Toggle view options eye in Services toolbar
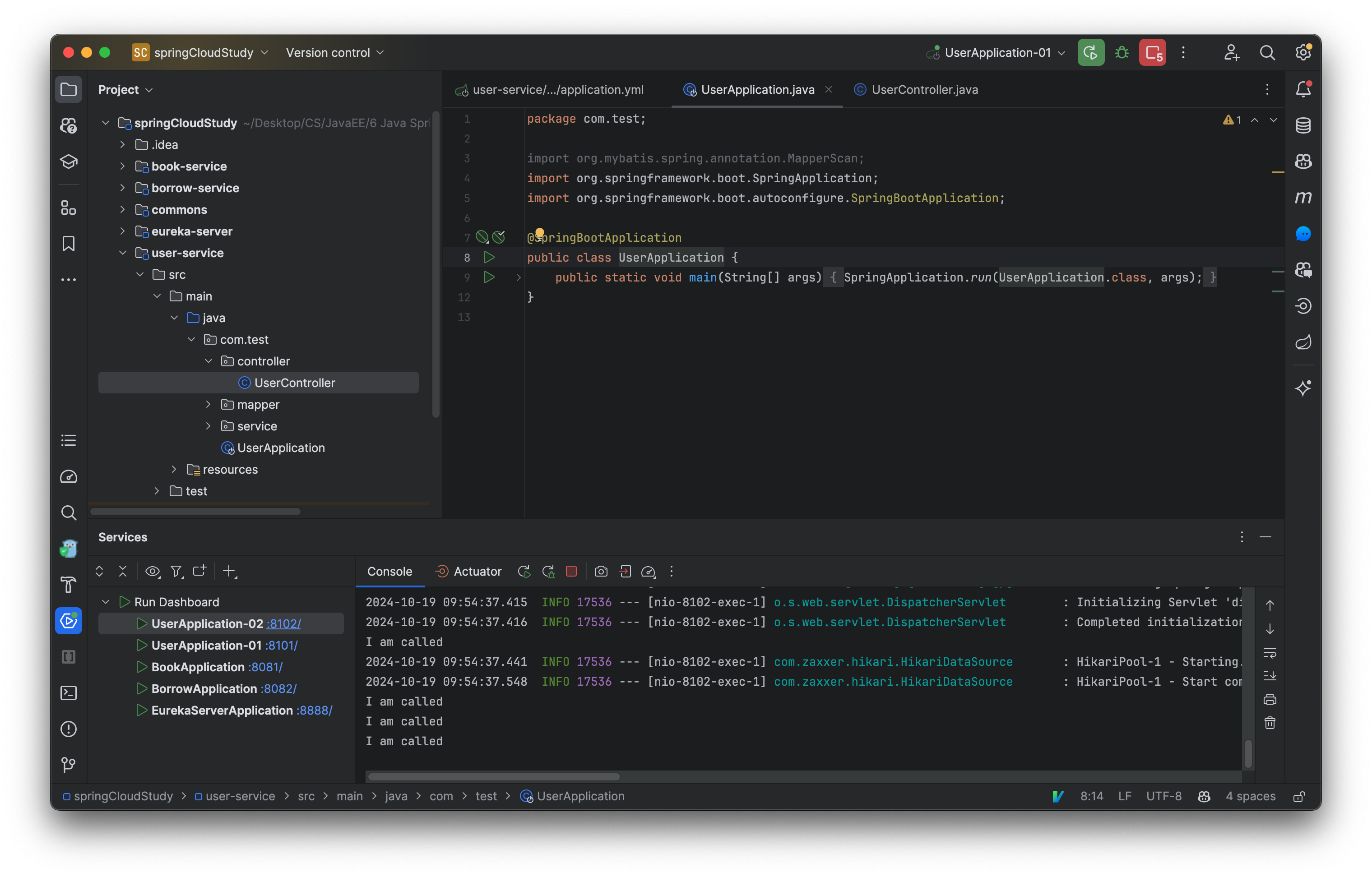This screenshot has height=877, width=1372. point(152,571)
